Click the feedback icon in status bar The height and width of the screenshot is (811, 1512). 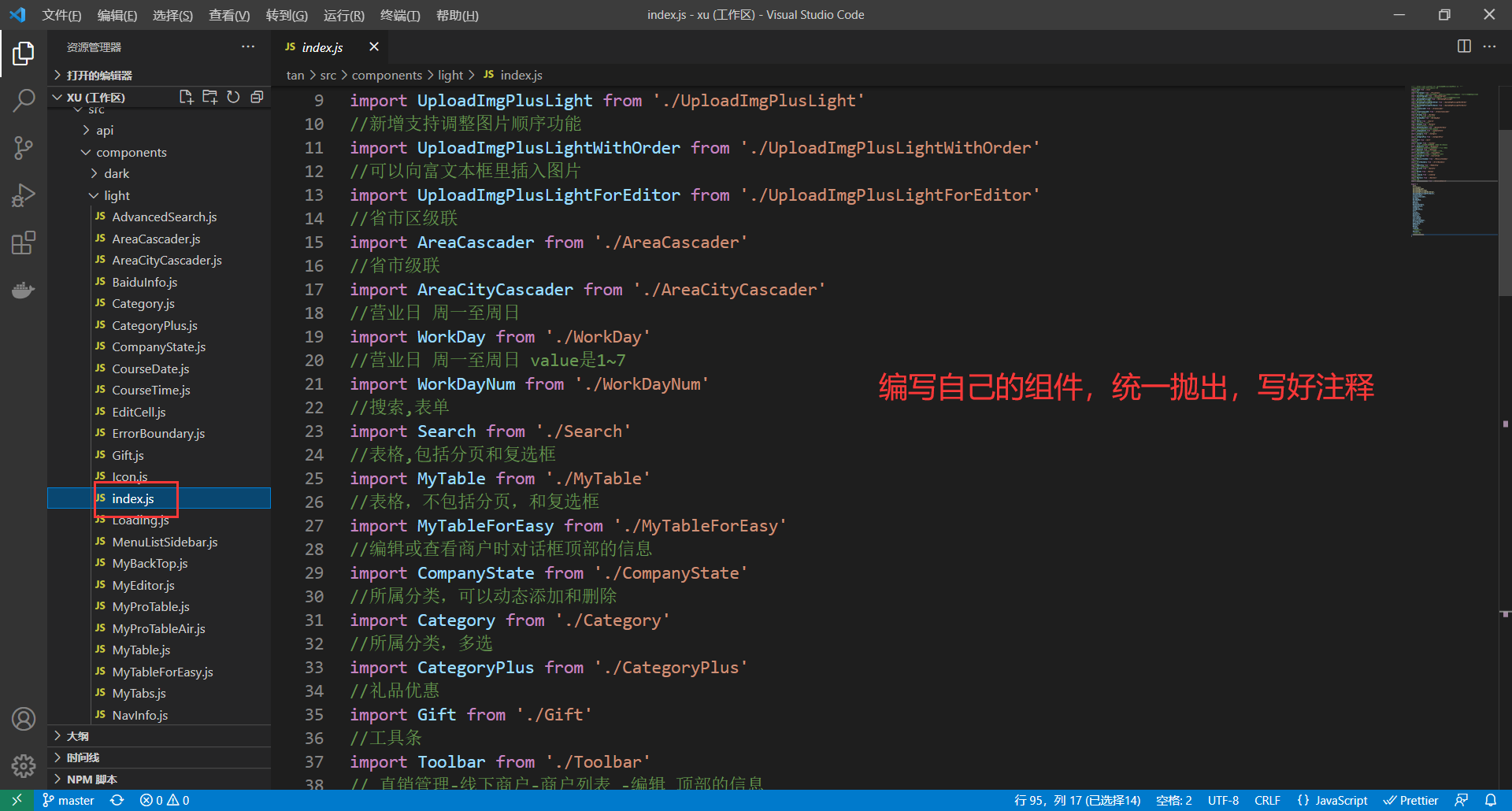1461,800
